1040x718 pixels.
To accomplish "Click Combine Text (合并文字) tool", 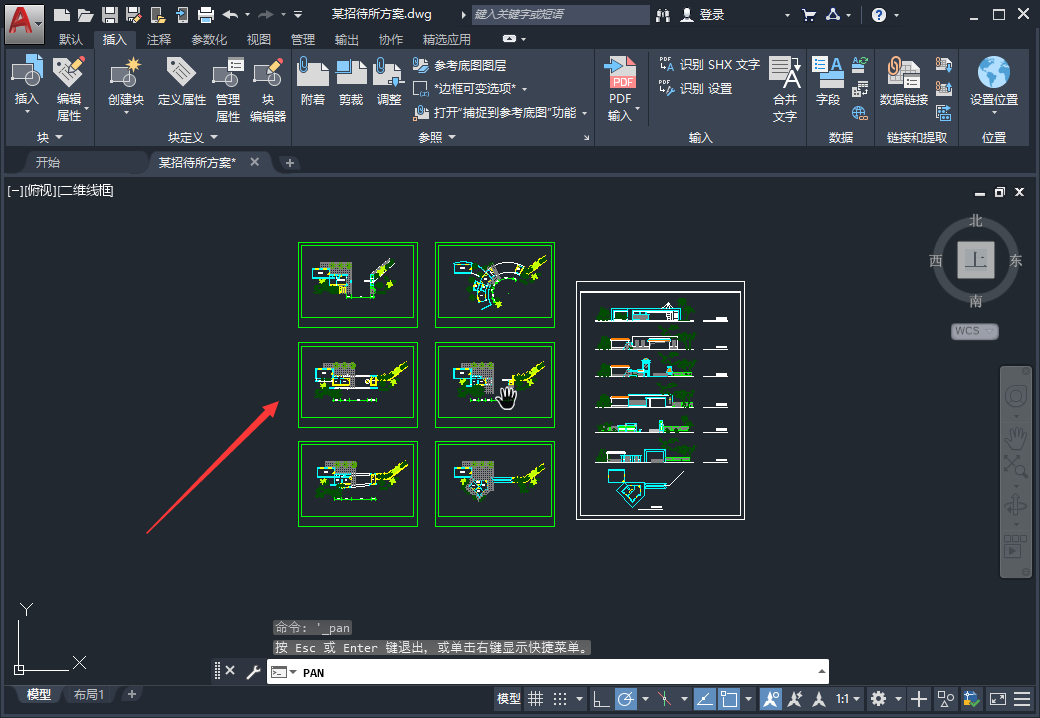I will pos(785,89).
